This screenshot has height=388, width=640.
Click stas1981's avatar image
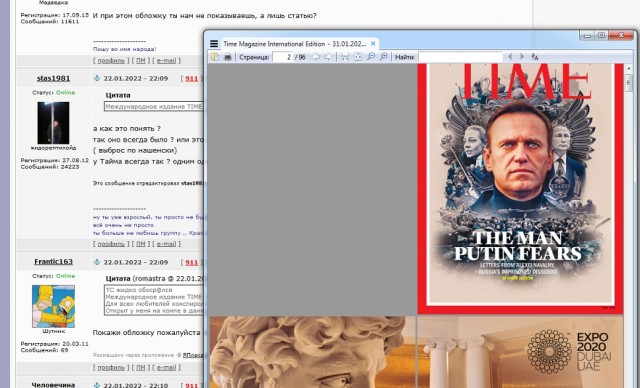click(53, 123)
